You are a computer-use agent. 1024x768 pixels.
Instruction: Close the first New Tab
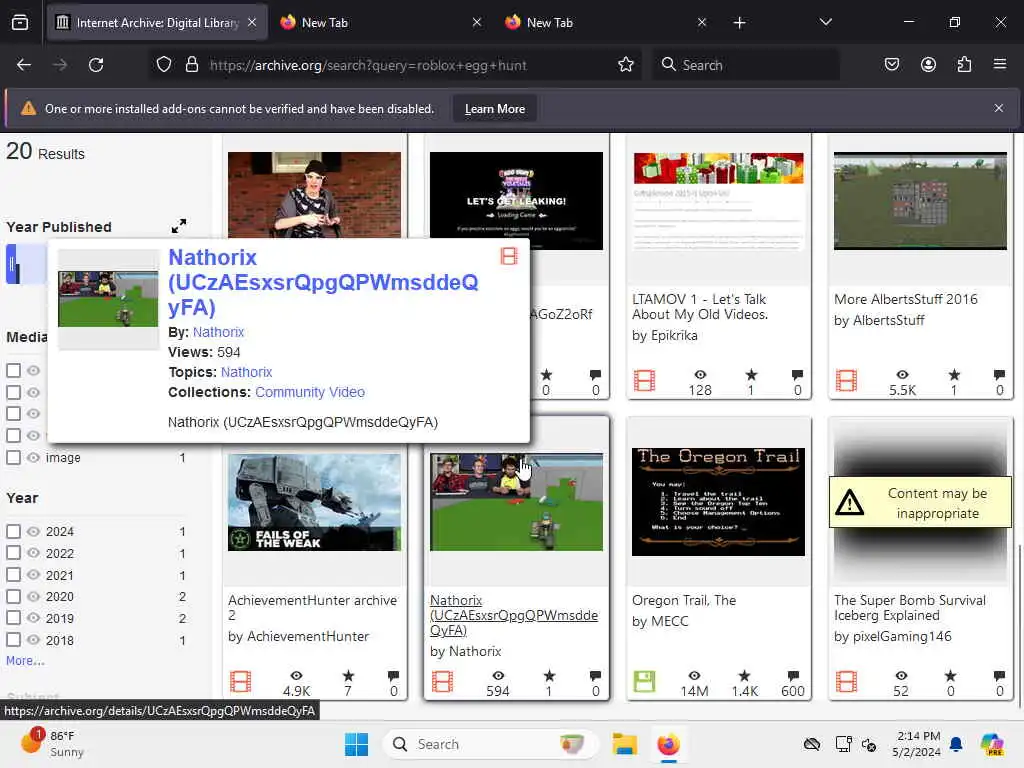point(477,22)
